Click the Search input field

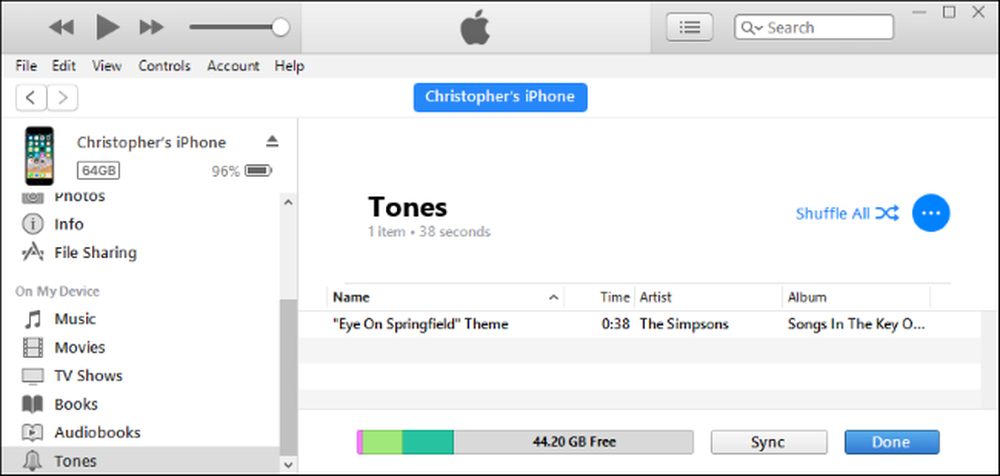coord(814,27)
